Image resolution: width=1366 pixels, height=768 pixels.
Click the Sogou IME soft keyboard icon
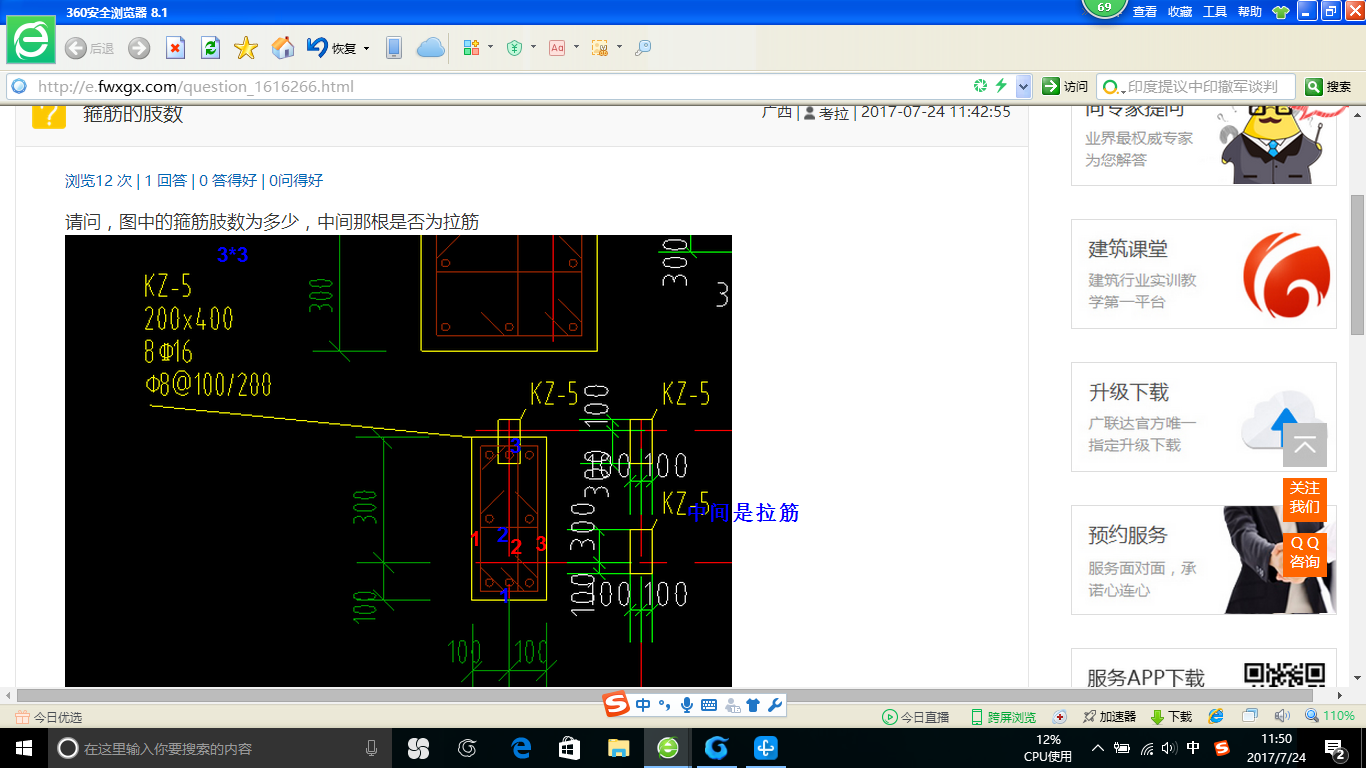tap(709, 705)
